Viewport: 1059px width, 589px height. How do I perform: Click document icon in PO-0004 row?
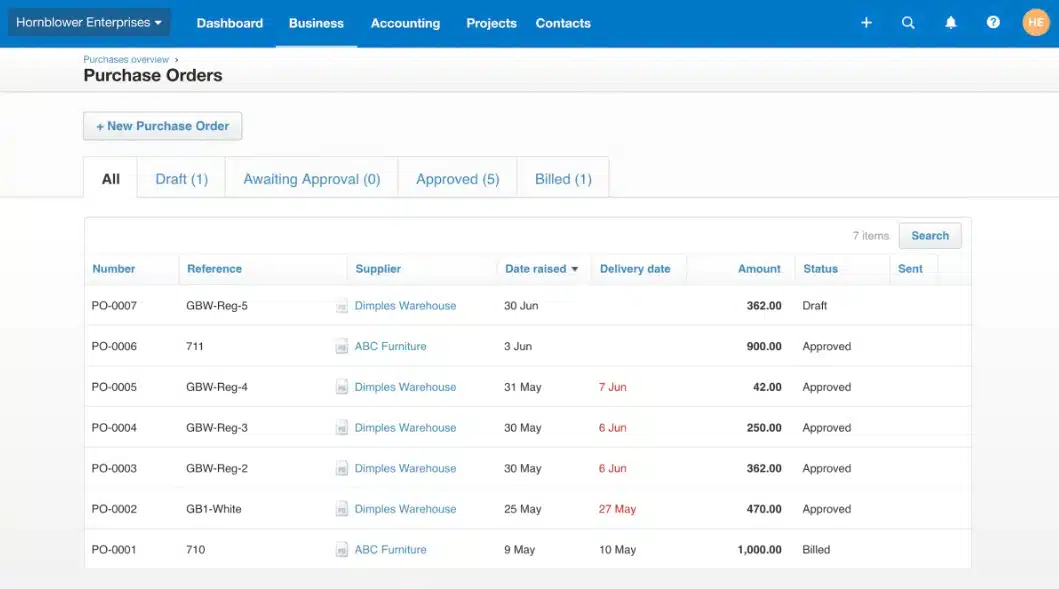point(342,428)
